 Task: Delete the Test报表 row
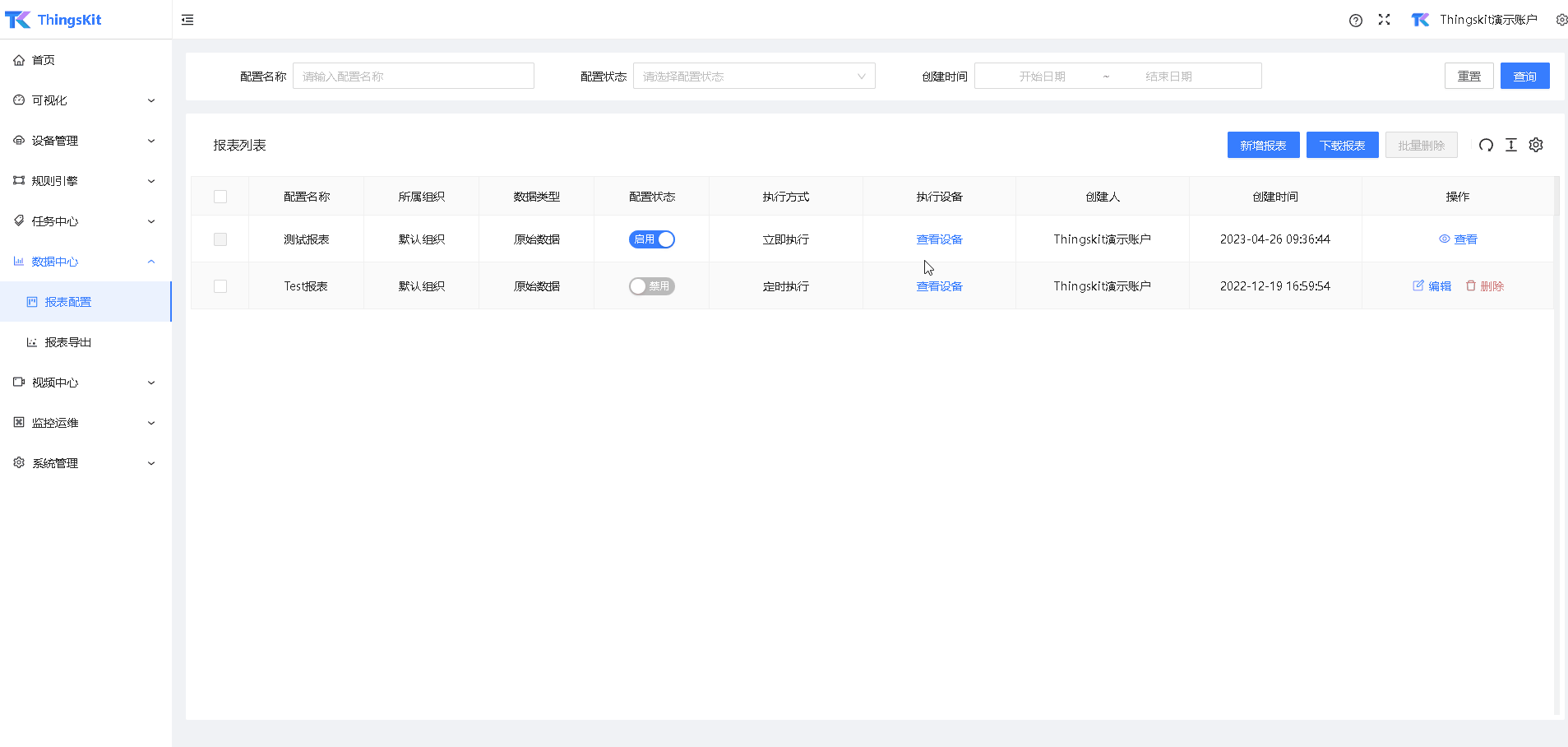pyautogui.click(x=1484, y=286)
